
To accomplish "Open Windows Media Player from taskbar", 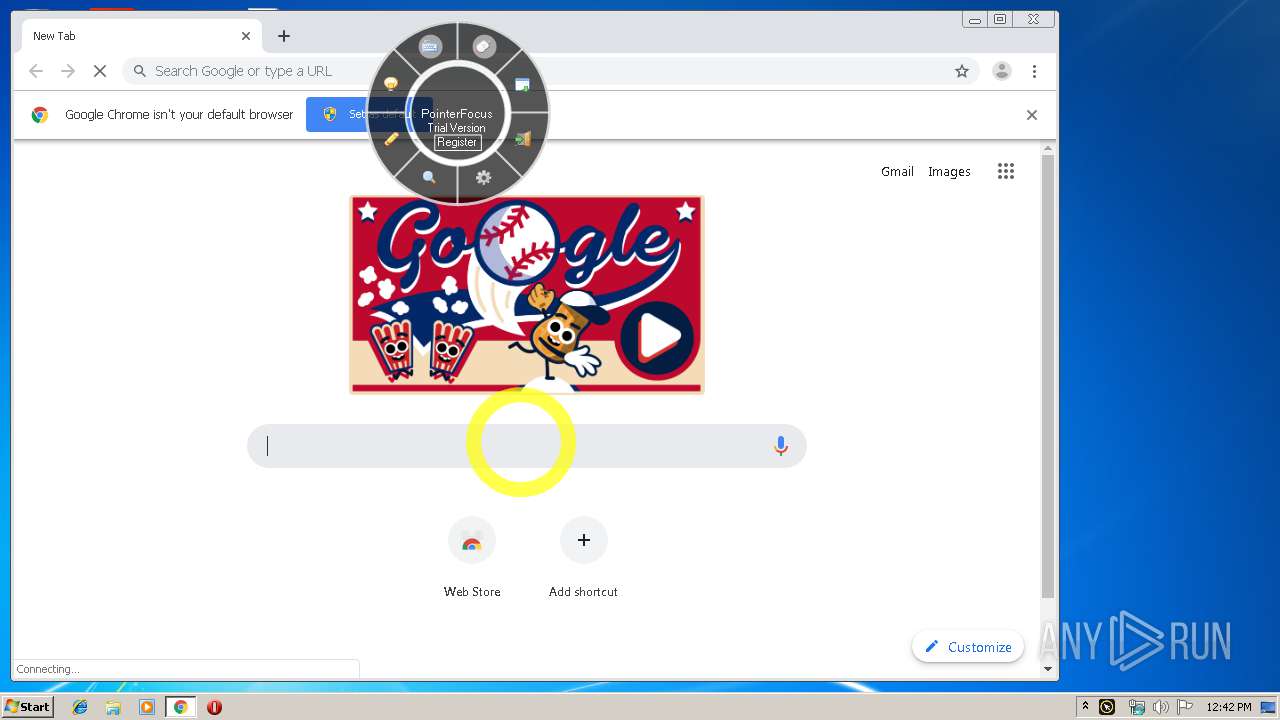I will (x=147, y=707).
